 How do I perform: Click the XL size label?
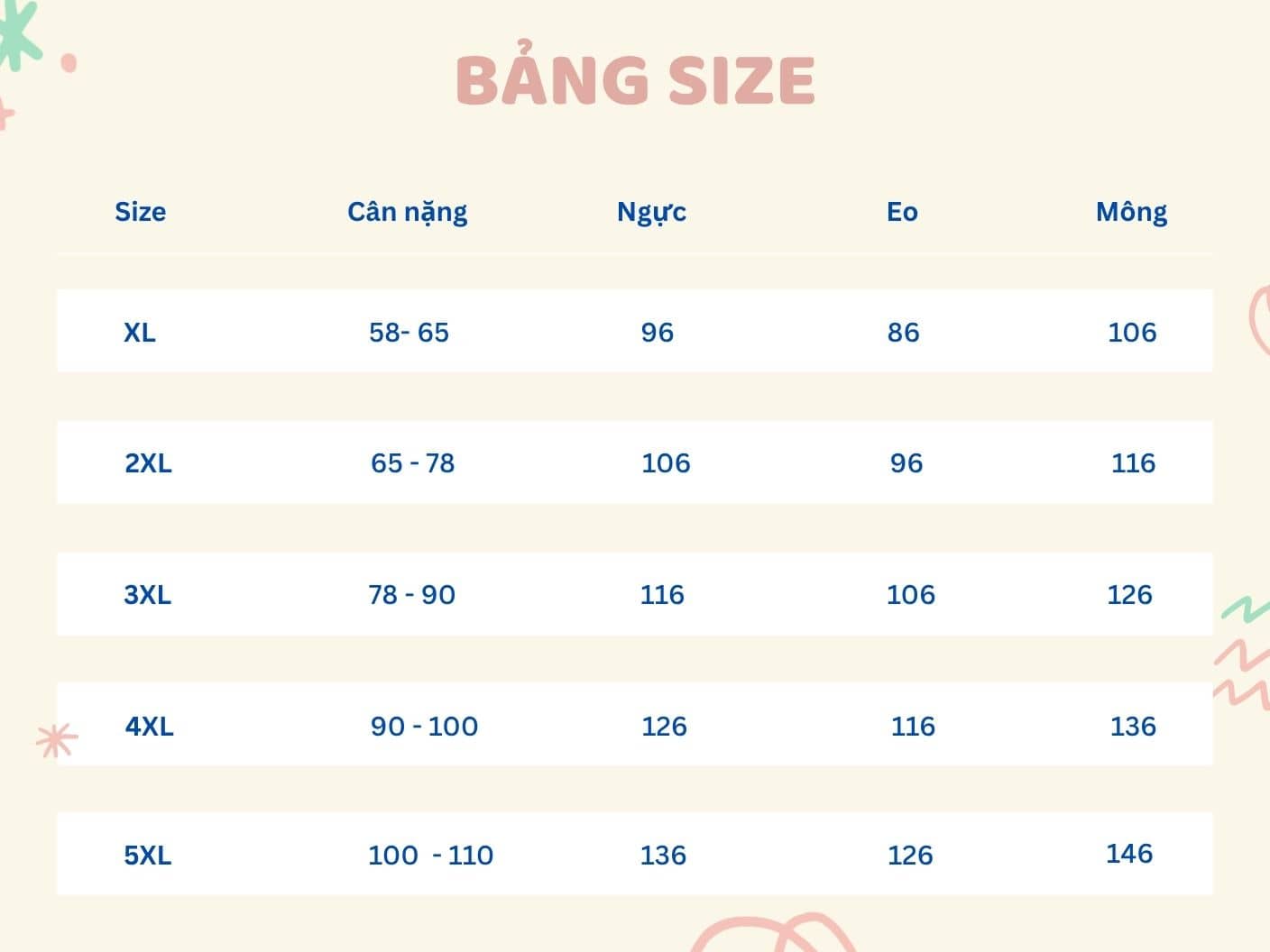pyautogui.click(x=140, y=333)
